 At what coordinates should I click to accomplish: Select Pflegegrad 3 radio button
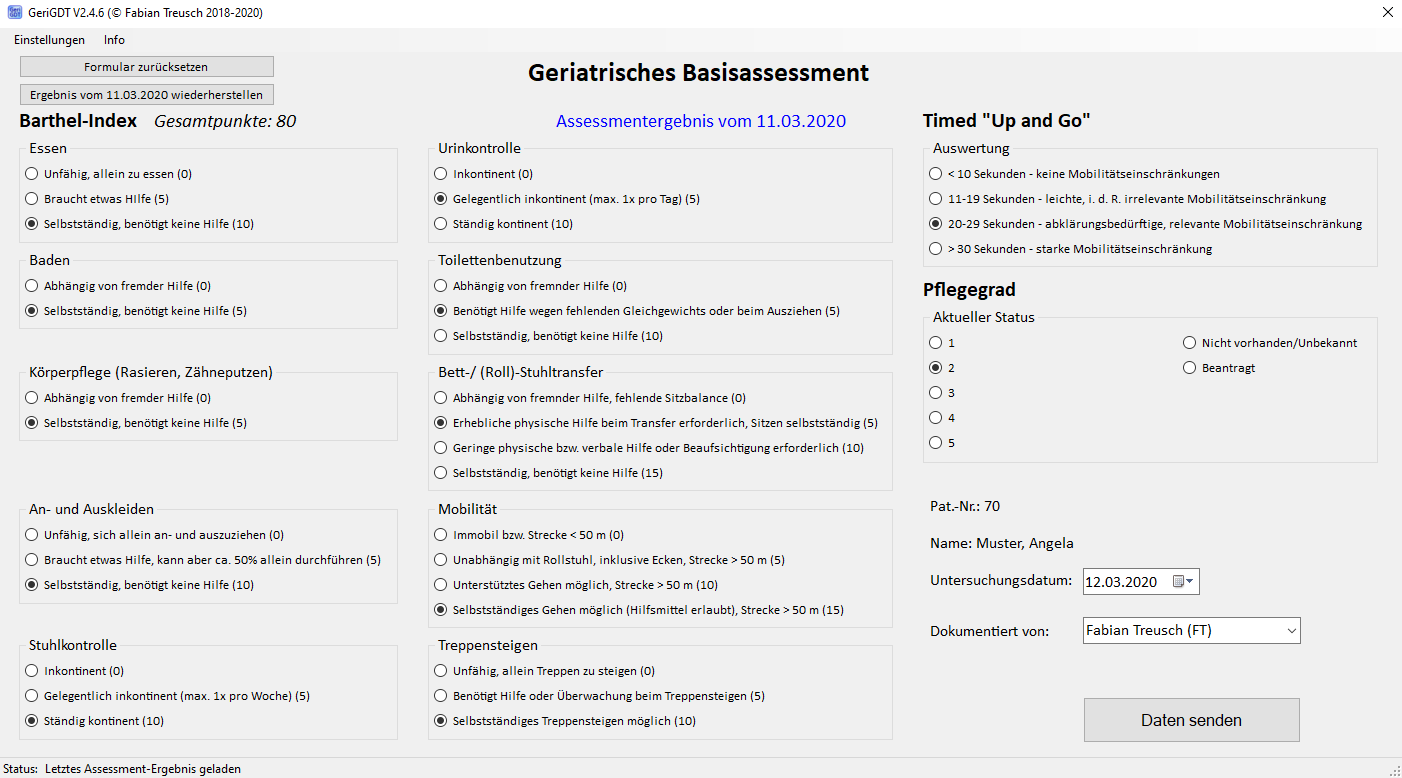[x=936, y=393]
